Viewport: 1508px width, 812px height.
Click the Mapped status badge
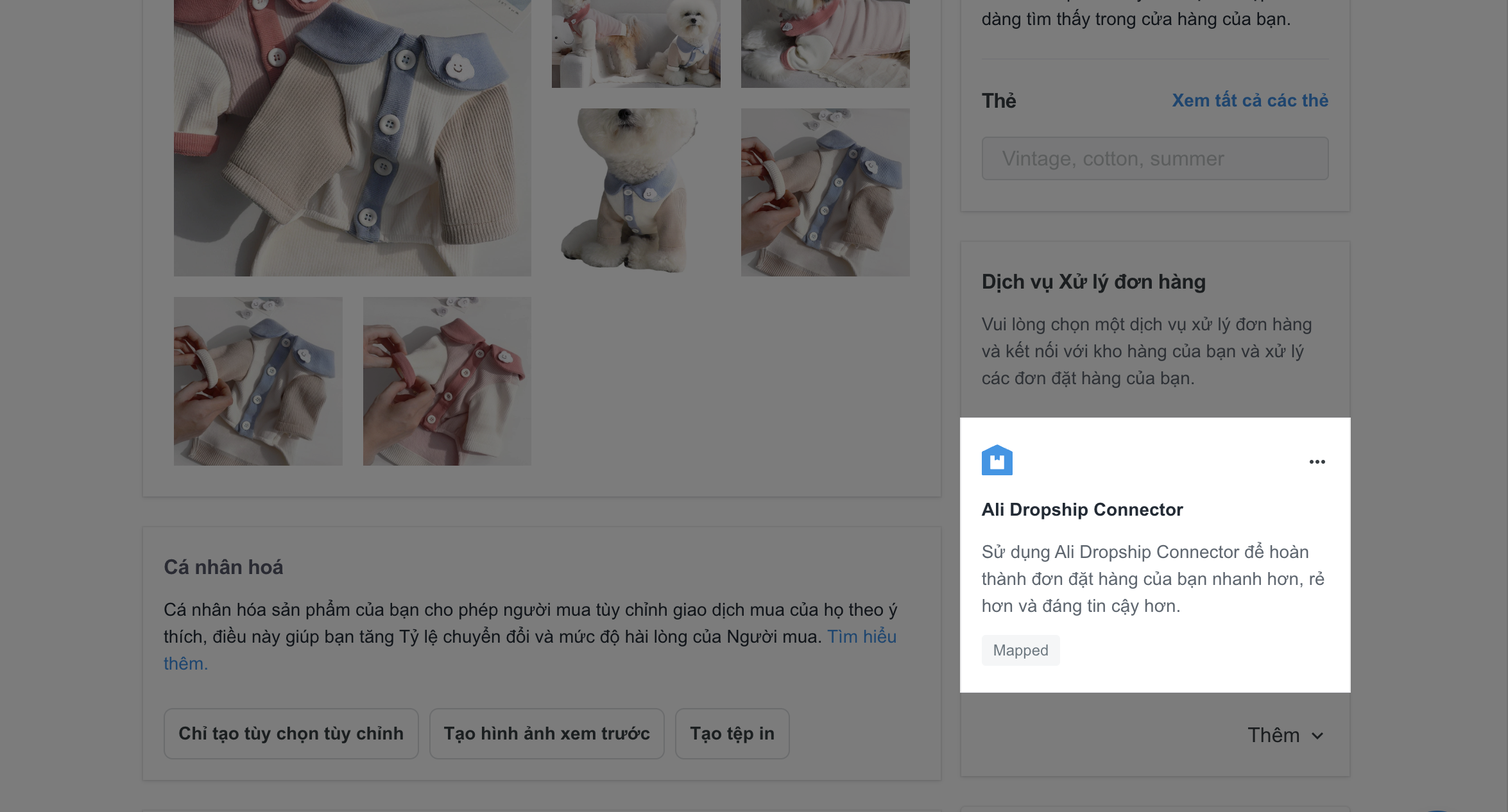(1020, 650)
